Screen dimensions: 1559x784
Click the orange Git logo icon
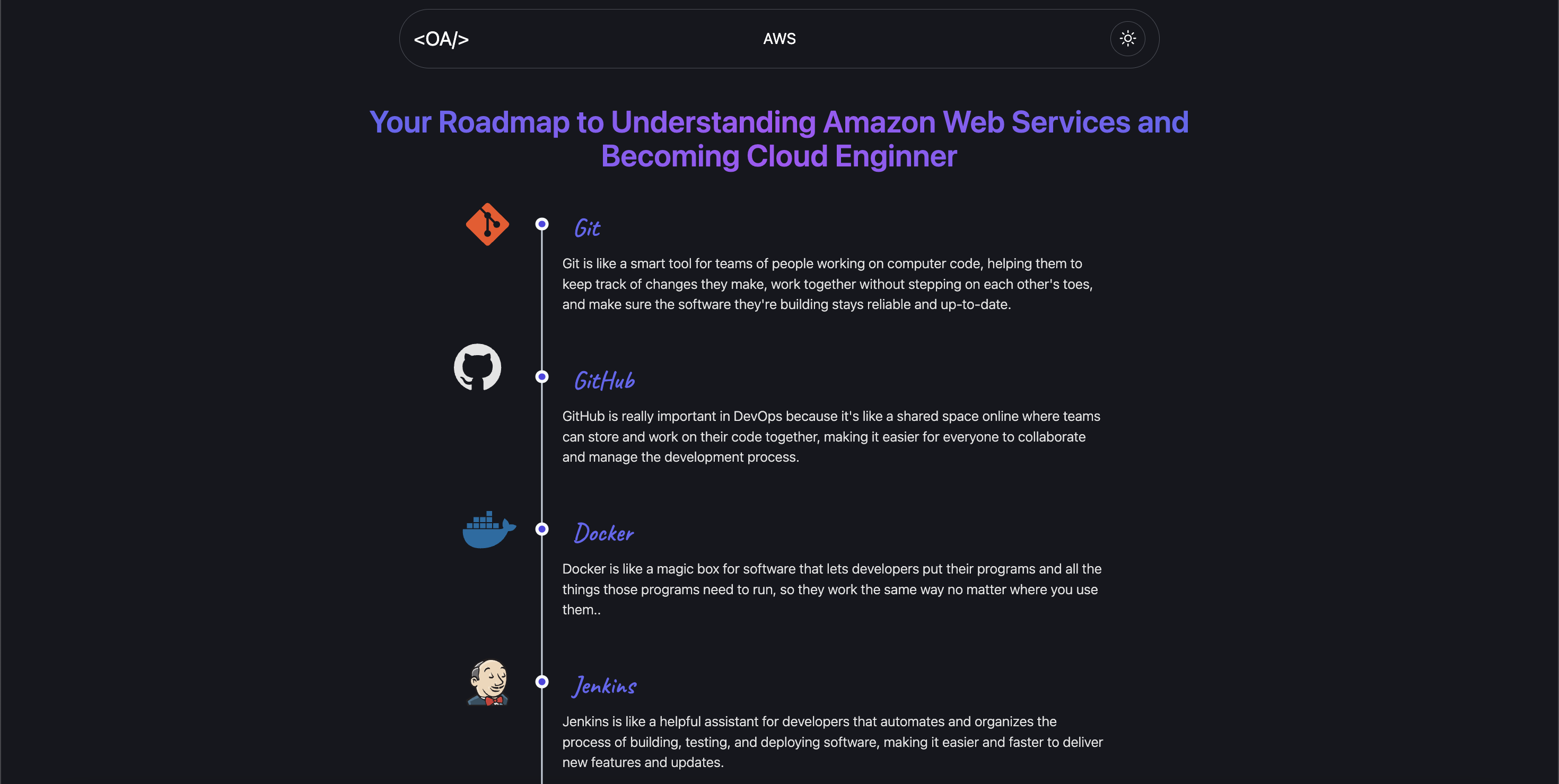pyautogui.click(x=487, y=224)
